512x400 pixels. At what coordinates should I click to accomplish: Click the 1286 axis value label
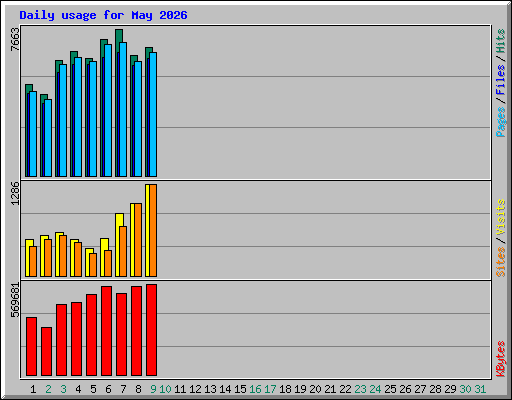(15, 193)
